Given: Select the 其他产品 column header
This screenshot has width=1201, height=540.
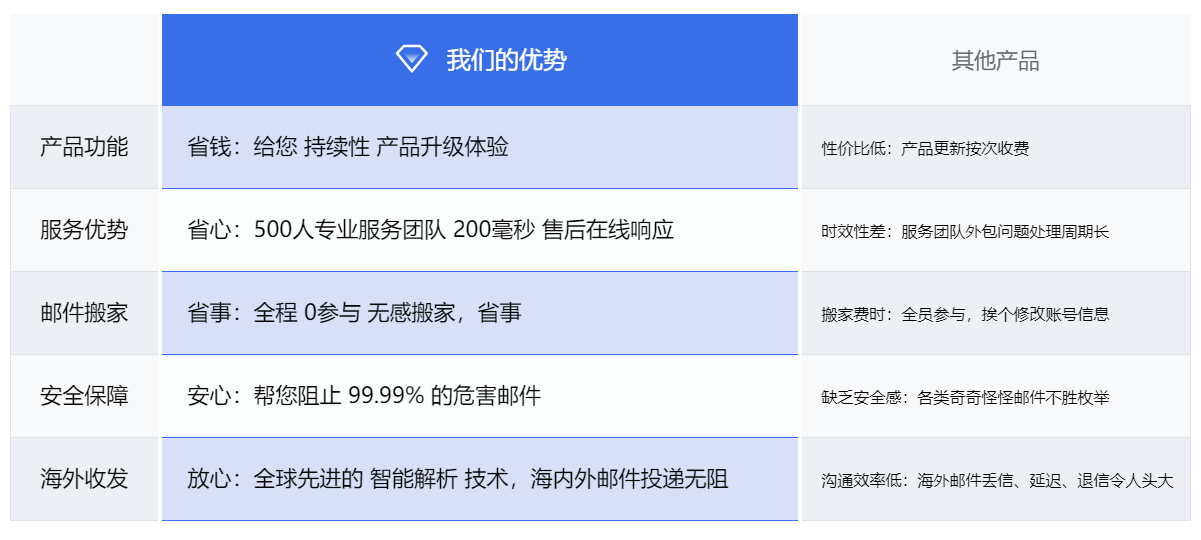Looking at the screenshot, I should (x=995, y=61).
